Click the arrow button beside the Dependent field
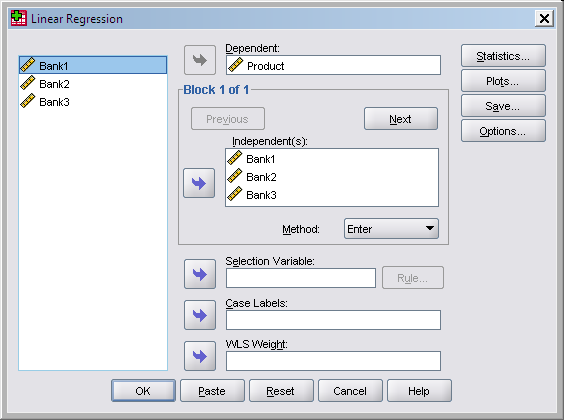The image size is (564, 420). 200,60
